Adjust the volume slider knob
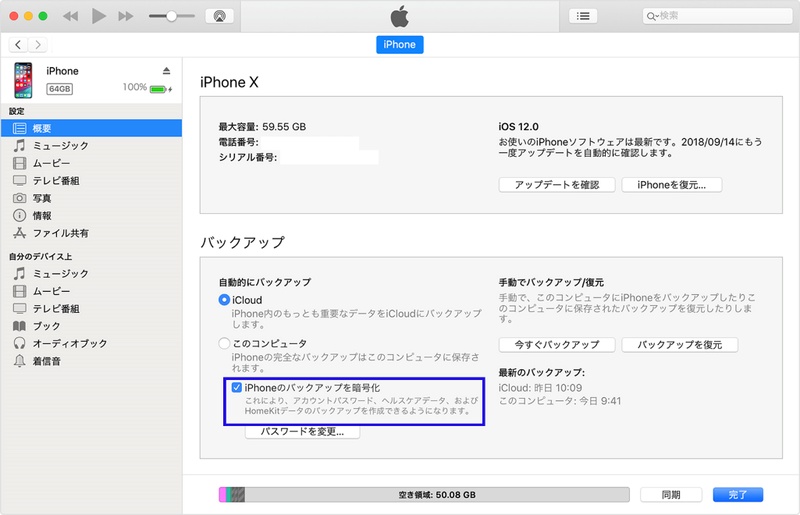Viewport: 800px width, 515px height. click(171, 16)
